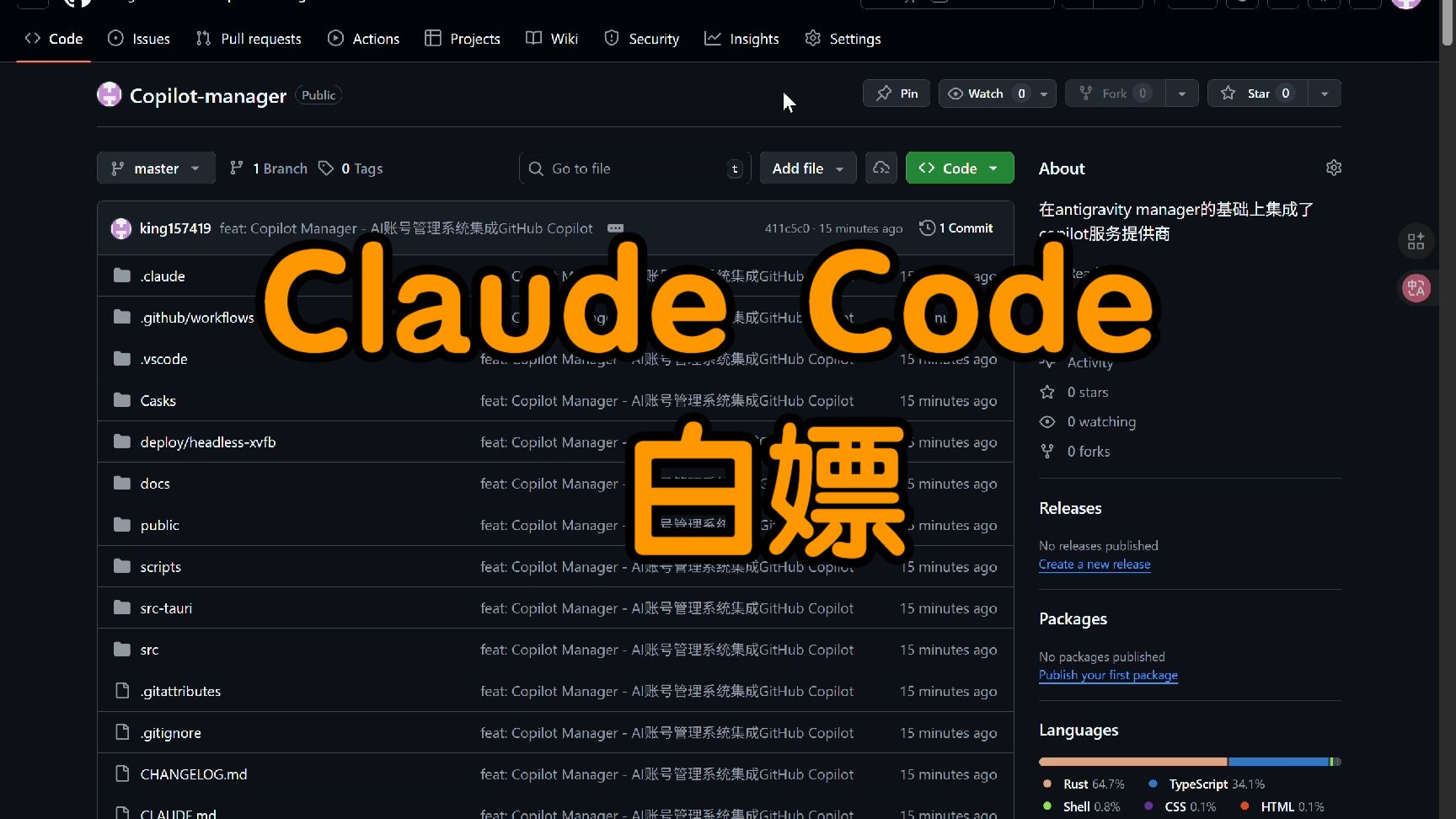Open the src-tauri folder name link
The image size is (1456, 819).
166,608
